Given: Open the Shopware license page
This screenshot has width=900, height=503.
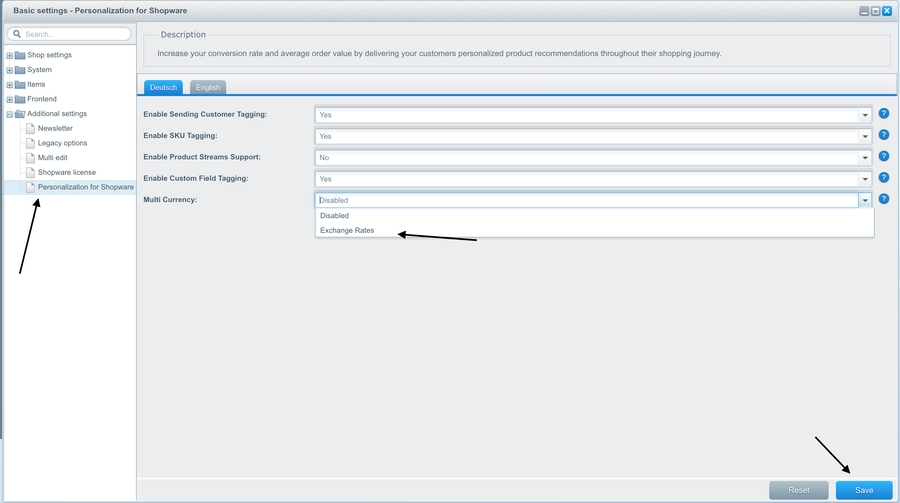Looking at the screenshot, I should click(66, 172).
